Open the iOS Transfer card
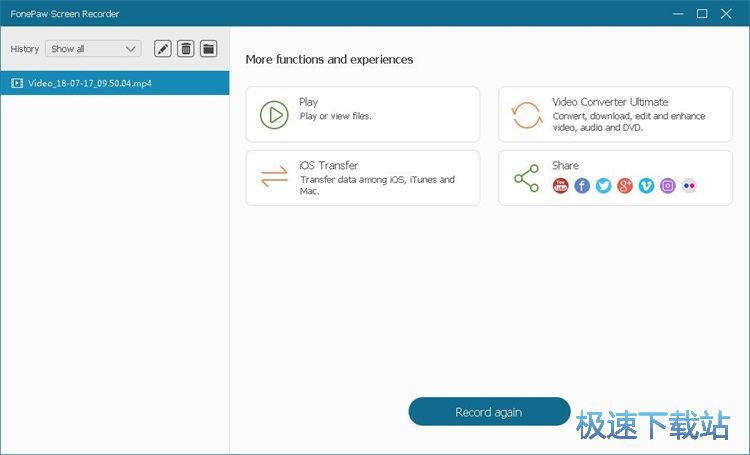Viewport: 750px width, 455px height. [x=363, y=178]
